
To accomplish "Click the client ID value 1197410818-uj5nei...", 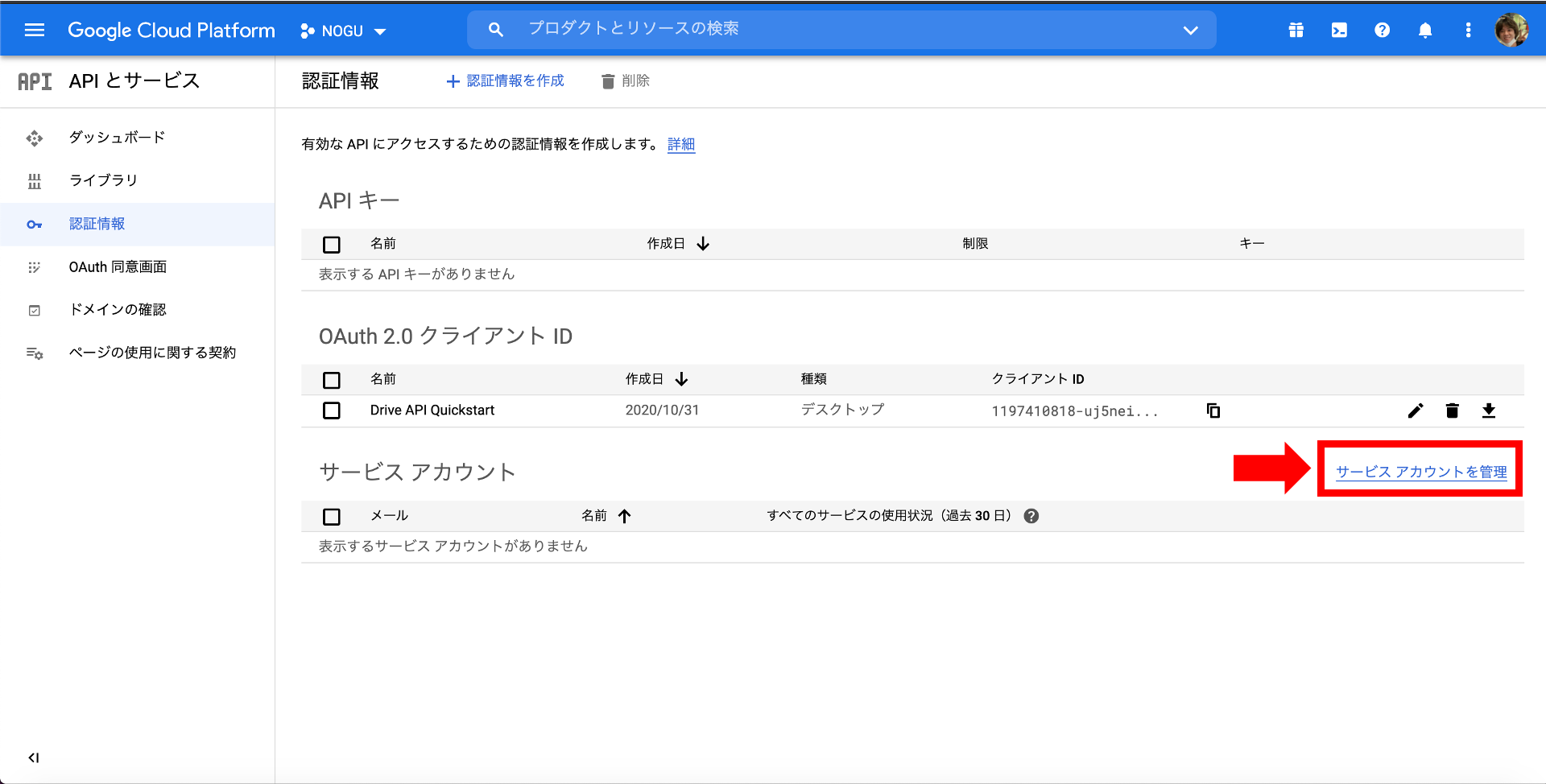I will [1075, 411].
